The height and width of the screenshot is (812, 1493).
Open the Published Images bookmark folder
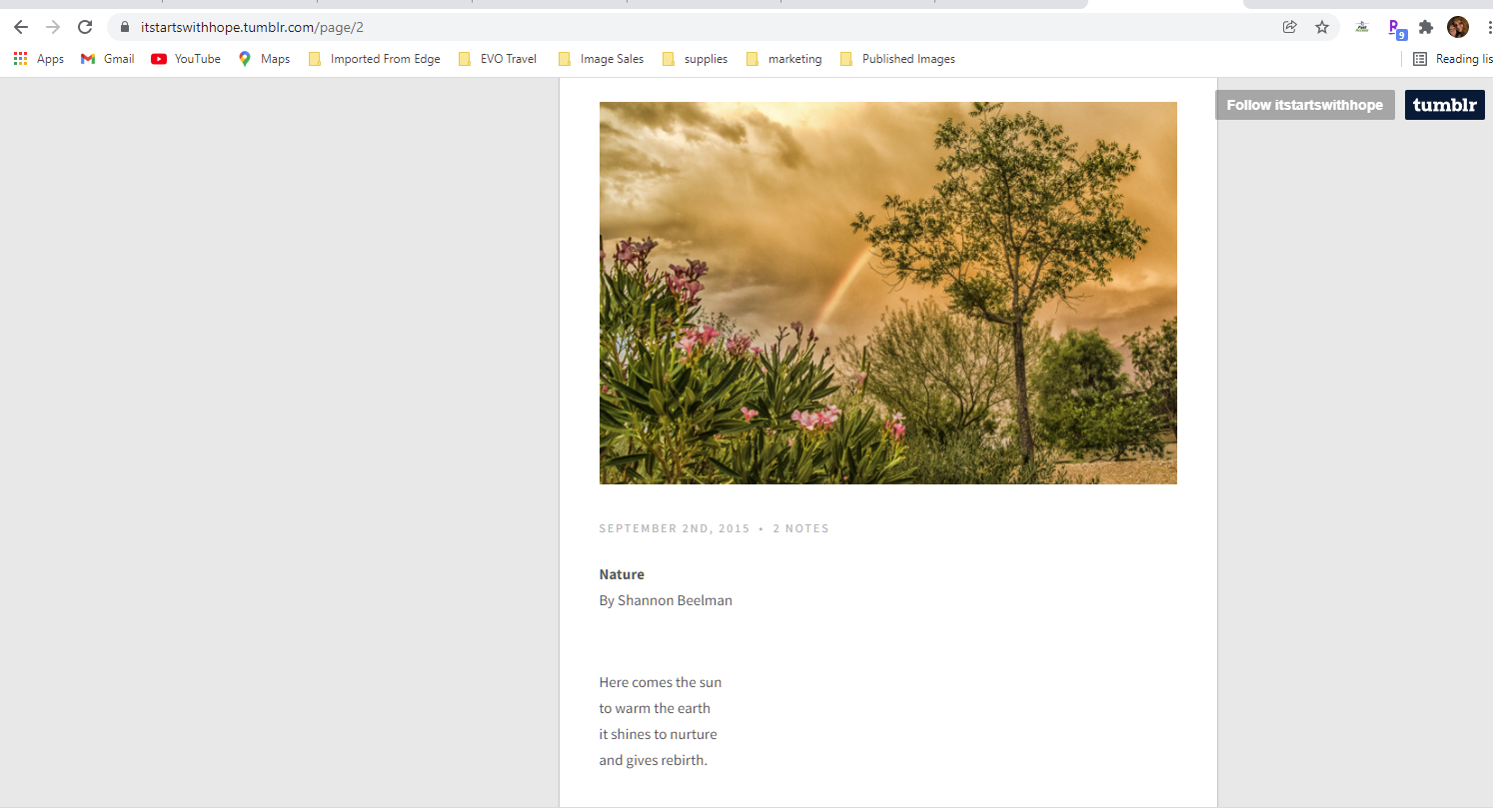click(897, 59)
